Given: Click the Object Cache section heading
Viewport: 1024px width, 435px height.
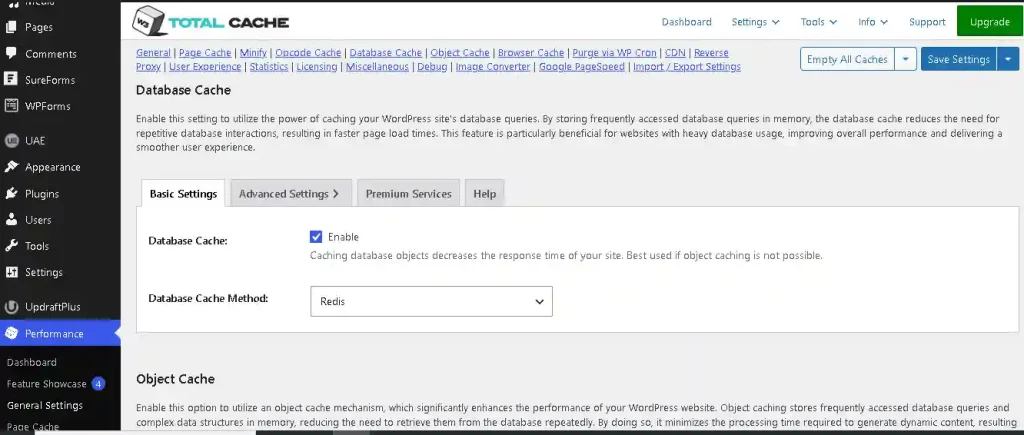Looking at the screenshot, I should click(176, 379).
